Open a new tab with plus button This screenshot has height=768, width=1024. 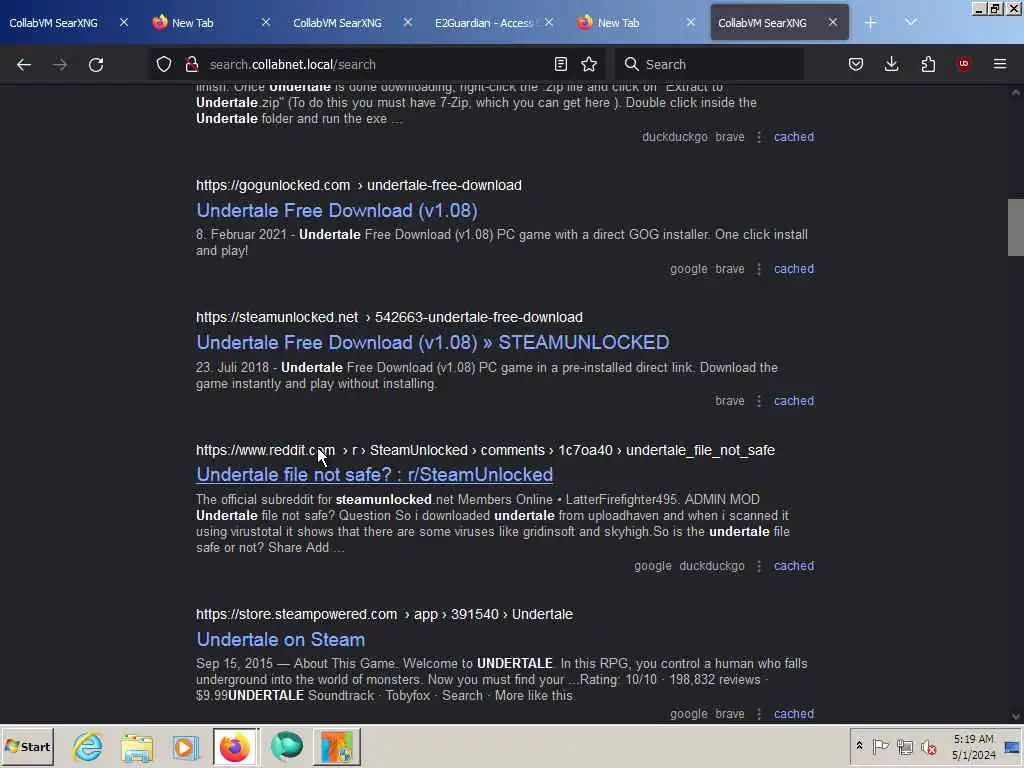(x=870, y=23)
